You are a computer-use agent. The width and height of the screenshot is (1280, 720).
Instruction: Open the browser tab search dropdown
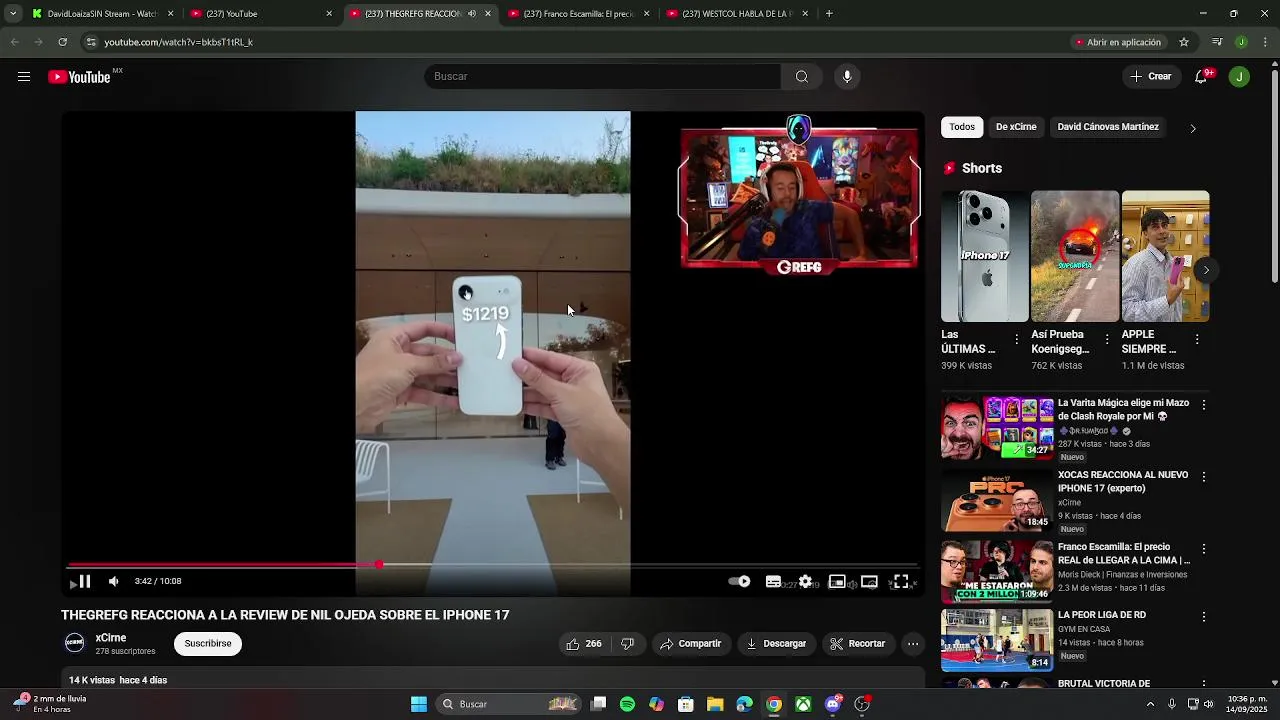point(12,14)
